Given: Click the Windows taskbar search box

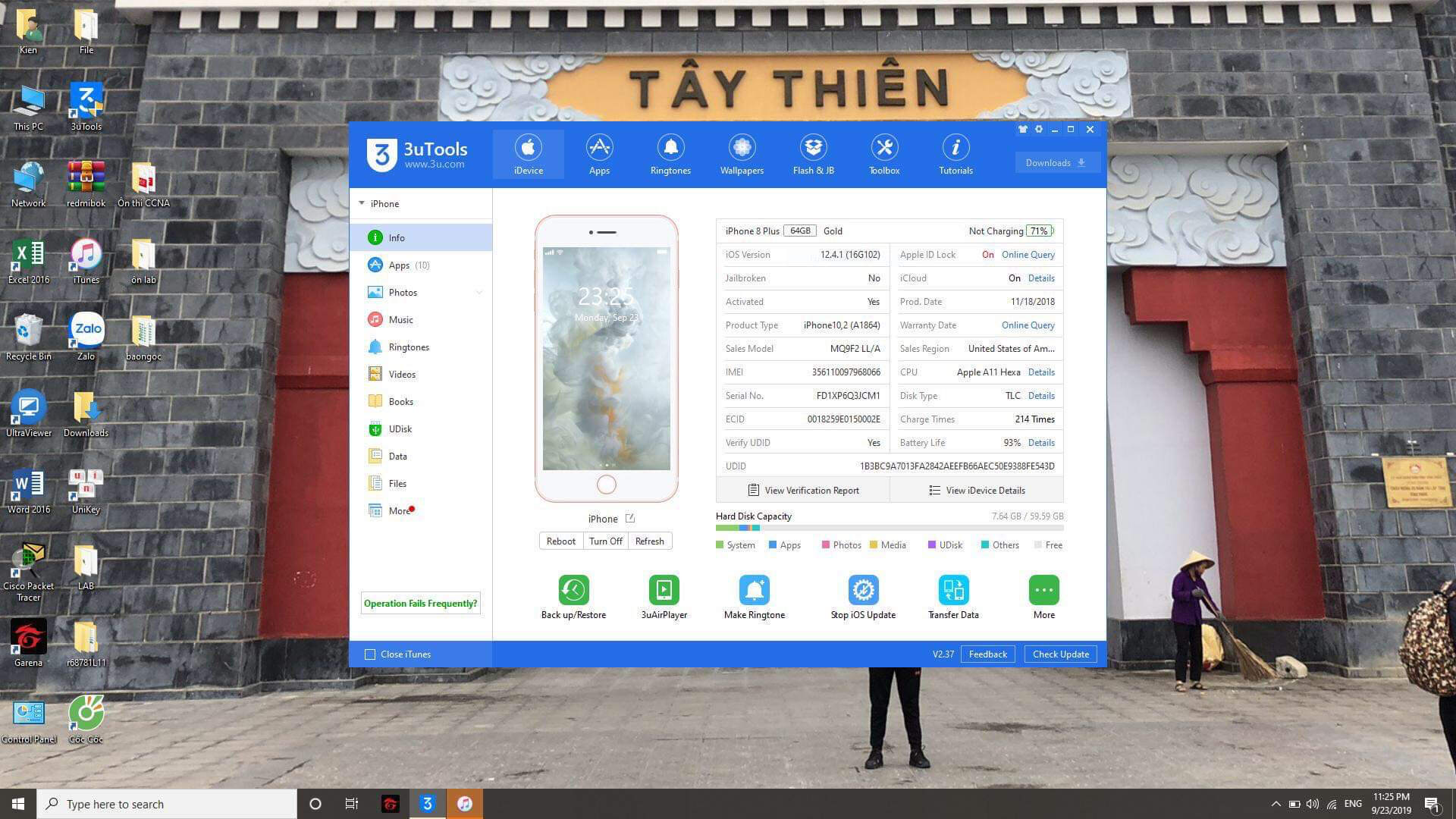Looking at the screenshot, I should pos(167,804).
